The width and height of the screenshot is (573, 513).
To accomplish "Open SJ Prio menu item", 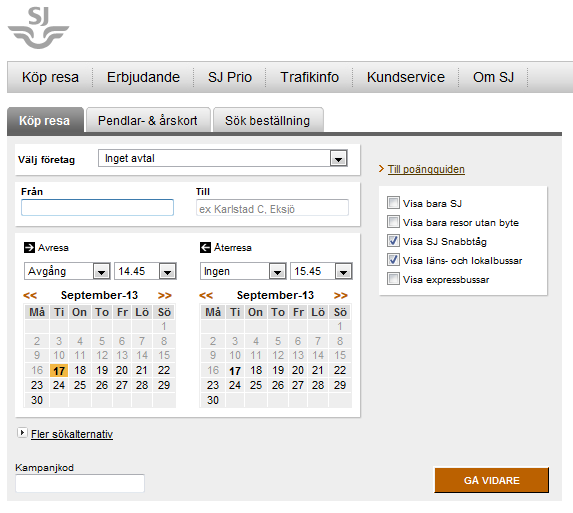I will point(230,77).
